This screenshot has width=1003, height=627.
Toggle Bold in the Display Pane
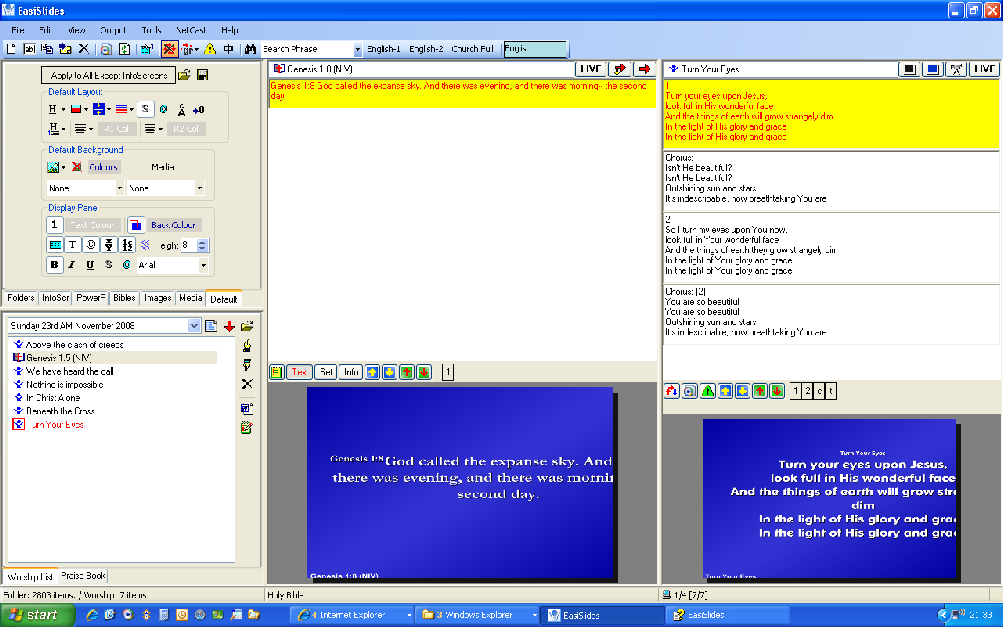[55, 265]
